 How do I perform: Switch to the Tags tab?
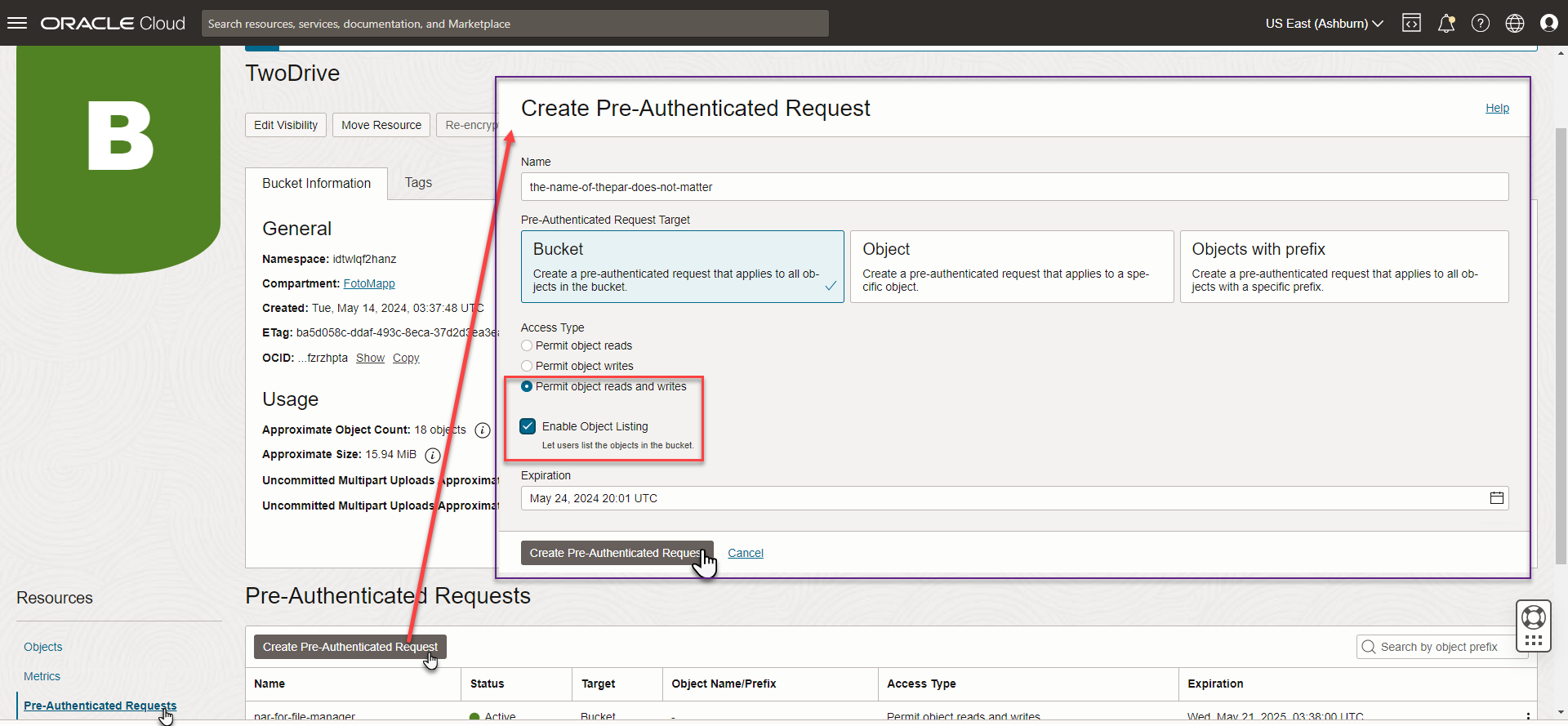(418, 183)
